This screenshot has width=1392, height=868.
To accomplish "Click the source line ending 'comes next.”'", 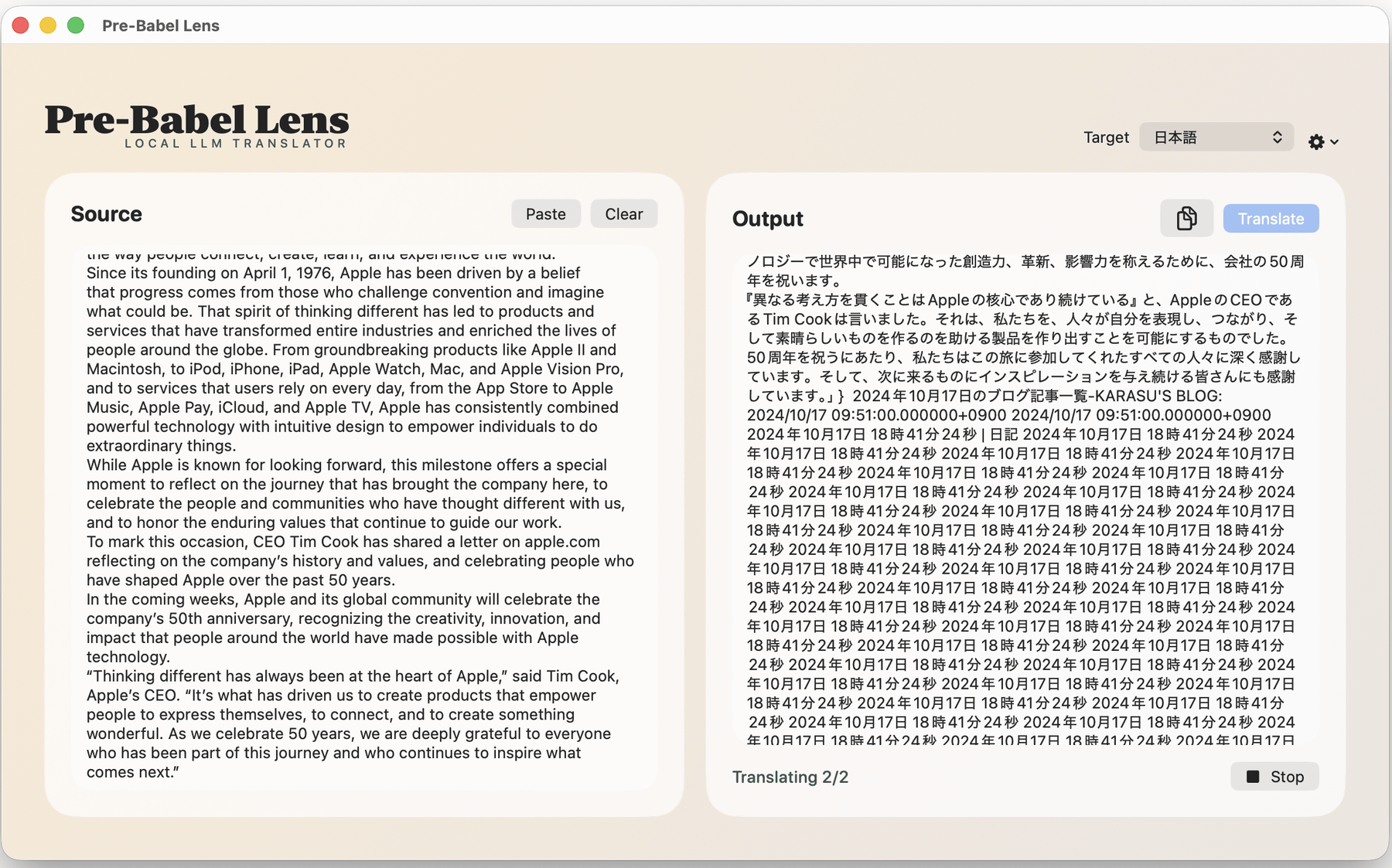I will (x=133, y=772).
